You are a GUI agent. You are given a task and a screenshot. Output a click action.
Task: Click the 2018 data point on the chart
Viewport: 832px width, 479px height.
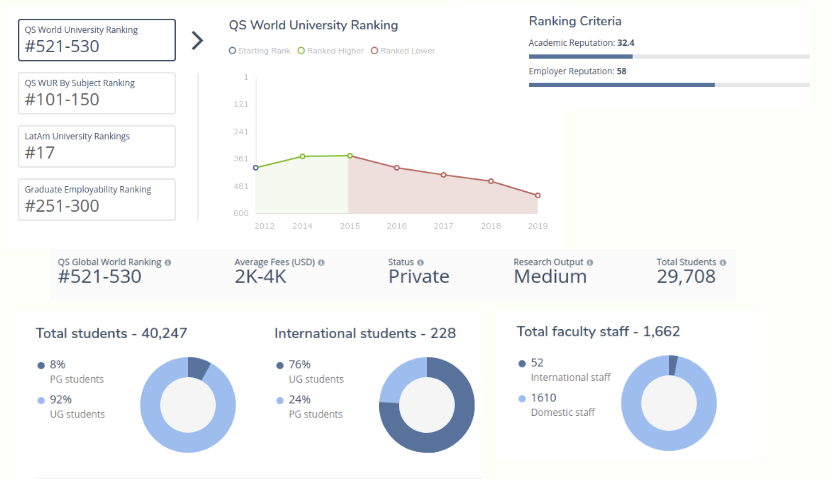[x=491, y=181]
